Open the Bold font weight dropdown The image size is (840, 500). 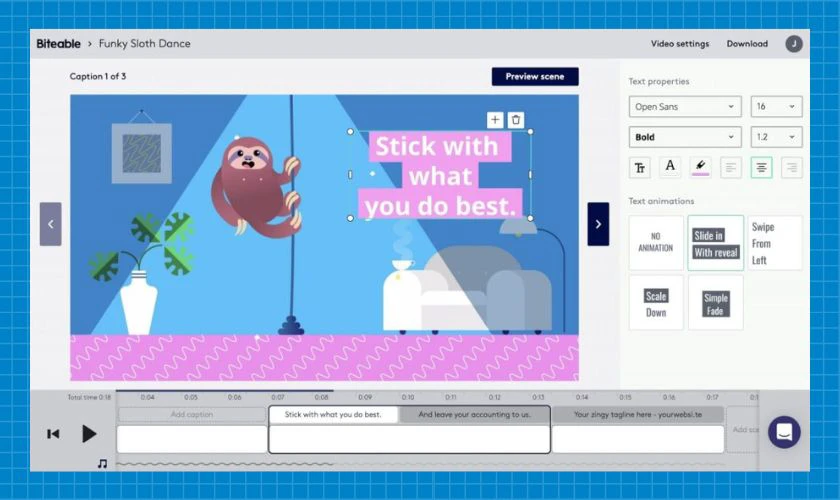tap(685, 137)
